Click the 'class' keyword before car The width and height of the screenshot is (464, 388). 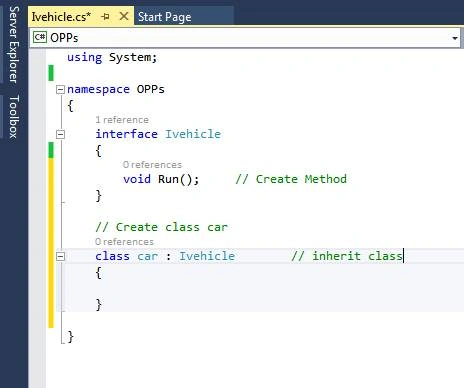[x=112, y=256]
